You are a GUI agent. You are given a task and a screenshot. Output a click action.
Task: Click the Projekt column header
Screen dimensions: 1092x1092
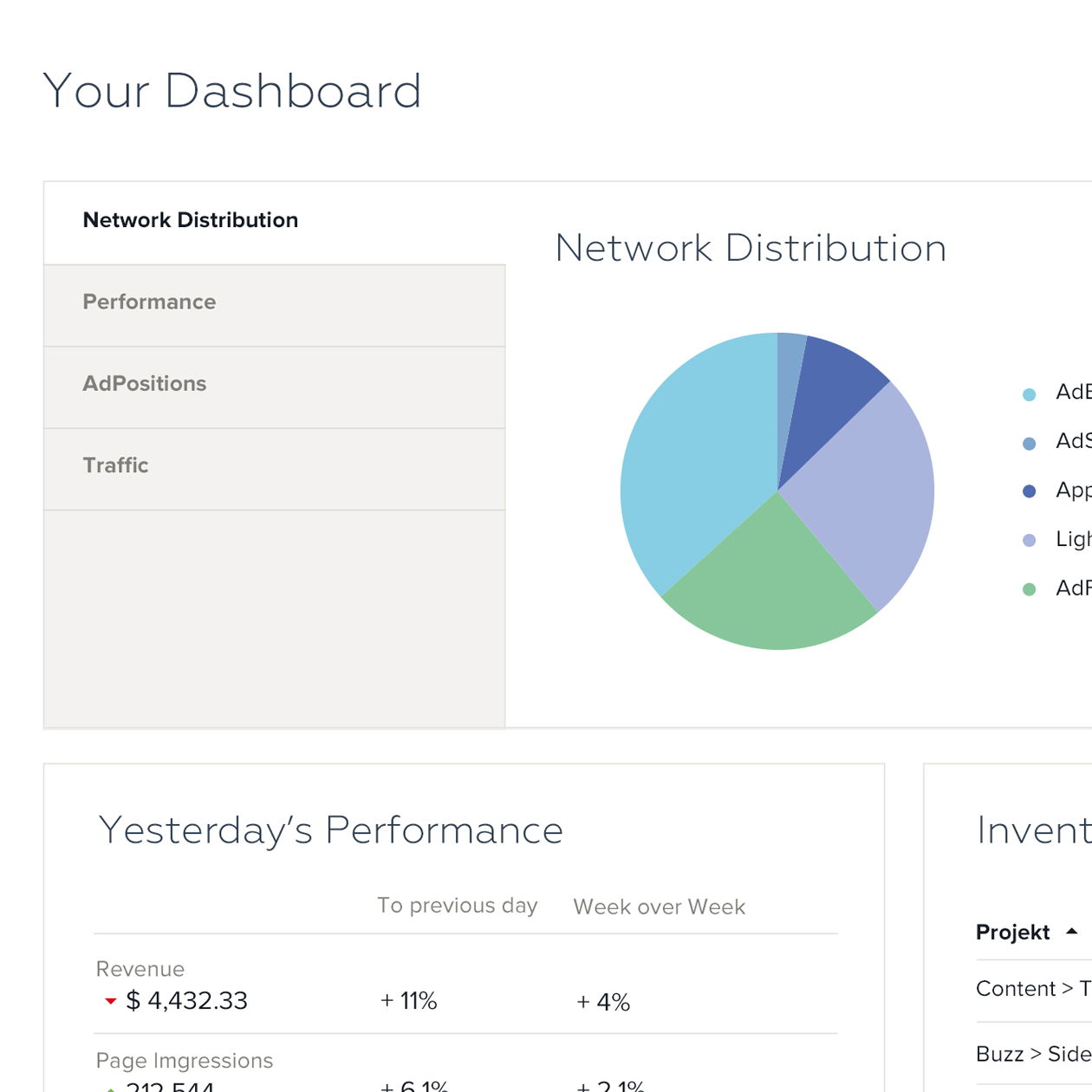tap(1012, 933)
